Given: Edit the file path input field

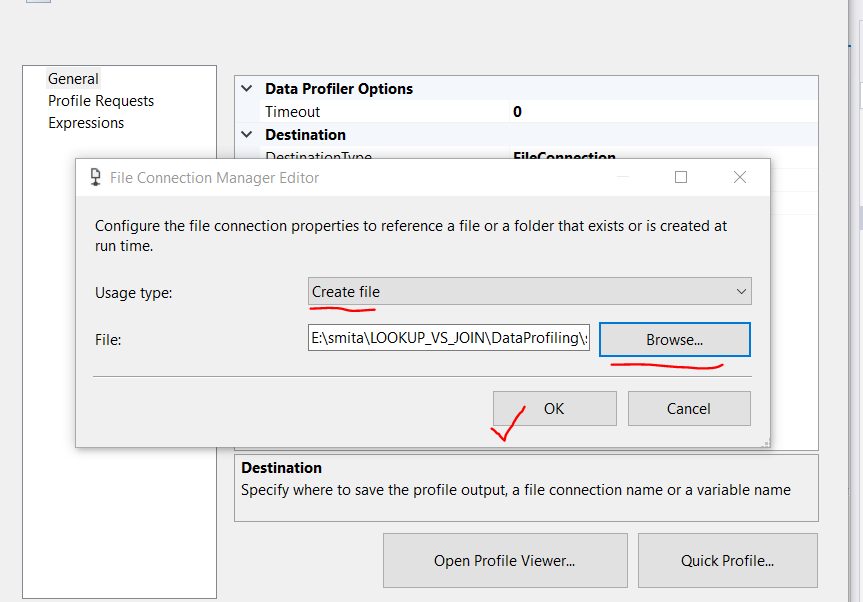Looking at the screenshot, I should click(x=448, y=338).
